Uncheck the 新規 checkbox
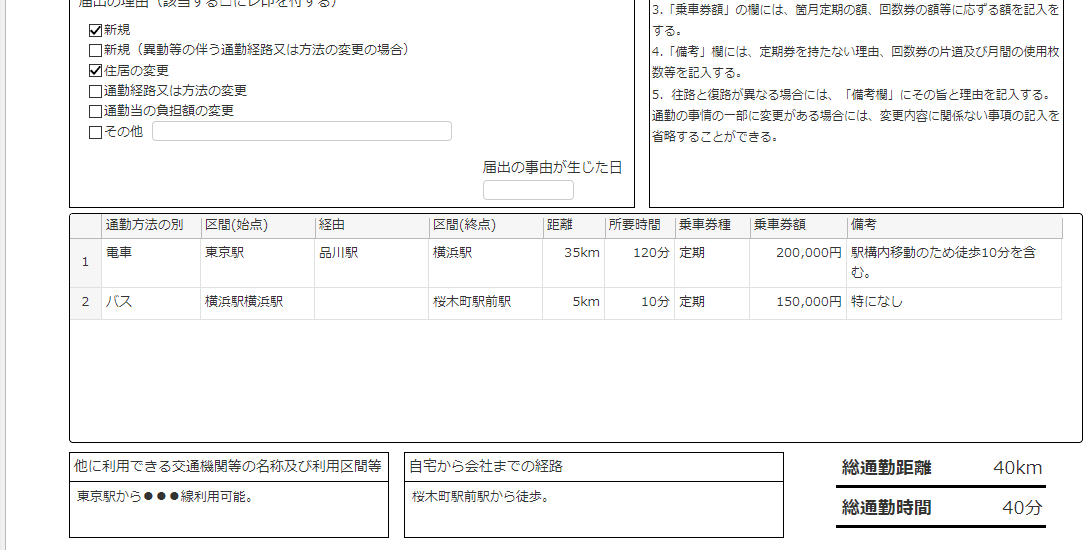Screen dimensions: 1092x550 click(96, 30)
